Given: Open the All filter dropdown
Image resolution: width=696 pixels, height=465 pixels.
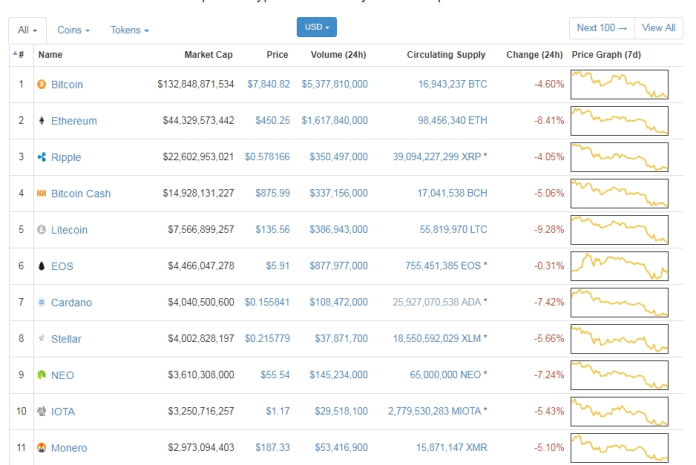Looking at the screenshot, I should 27,30.
